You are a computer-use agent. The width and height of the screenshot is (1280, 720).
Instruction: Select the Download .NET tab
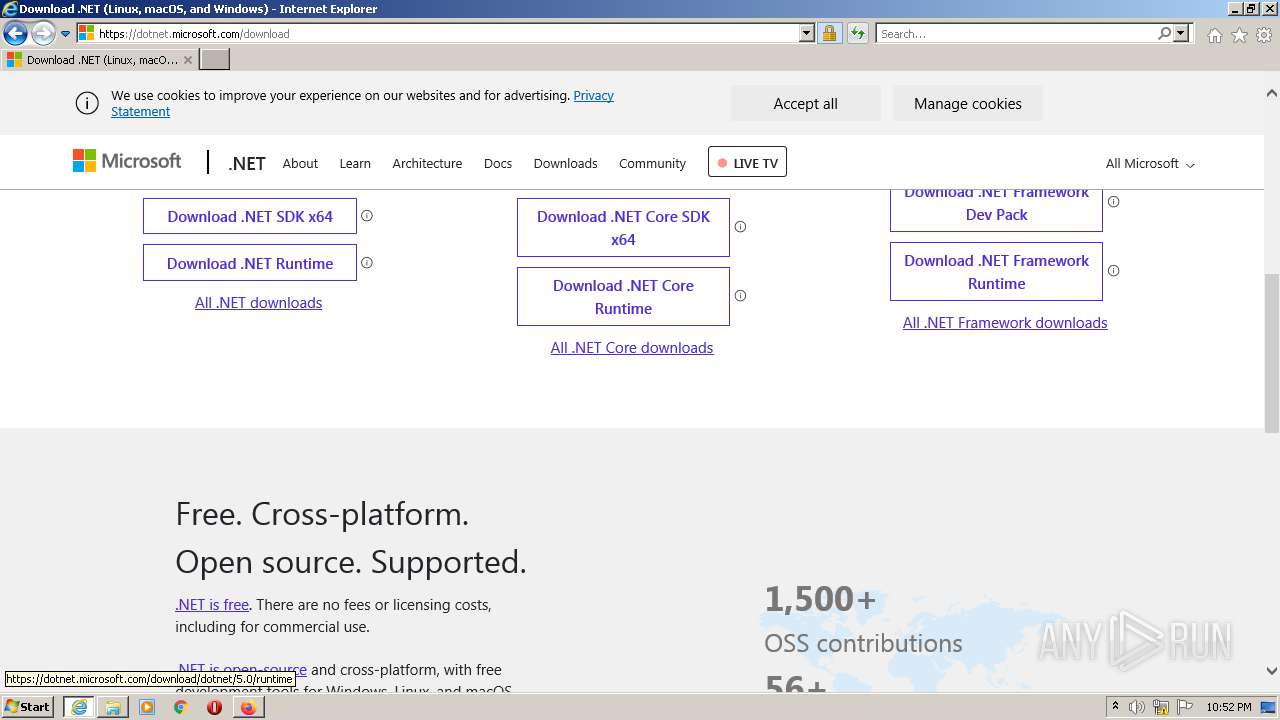(98, 60)
